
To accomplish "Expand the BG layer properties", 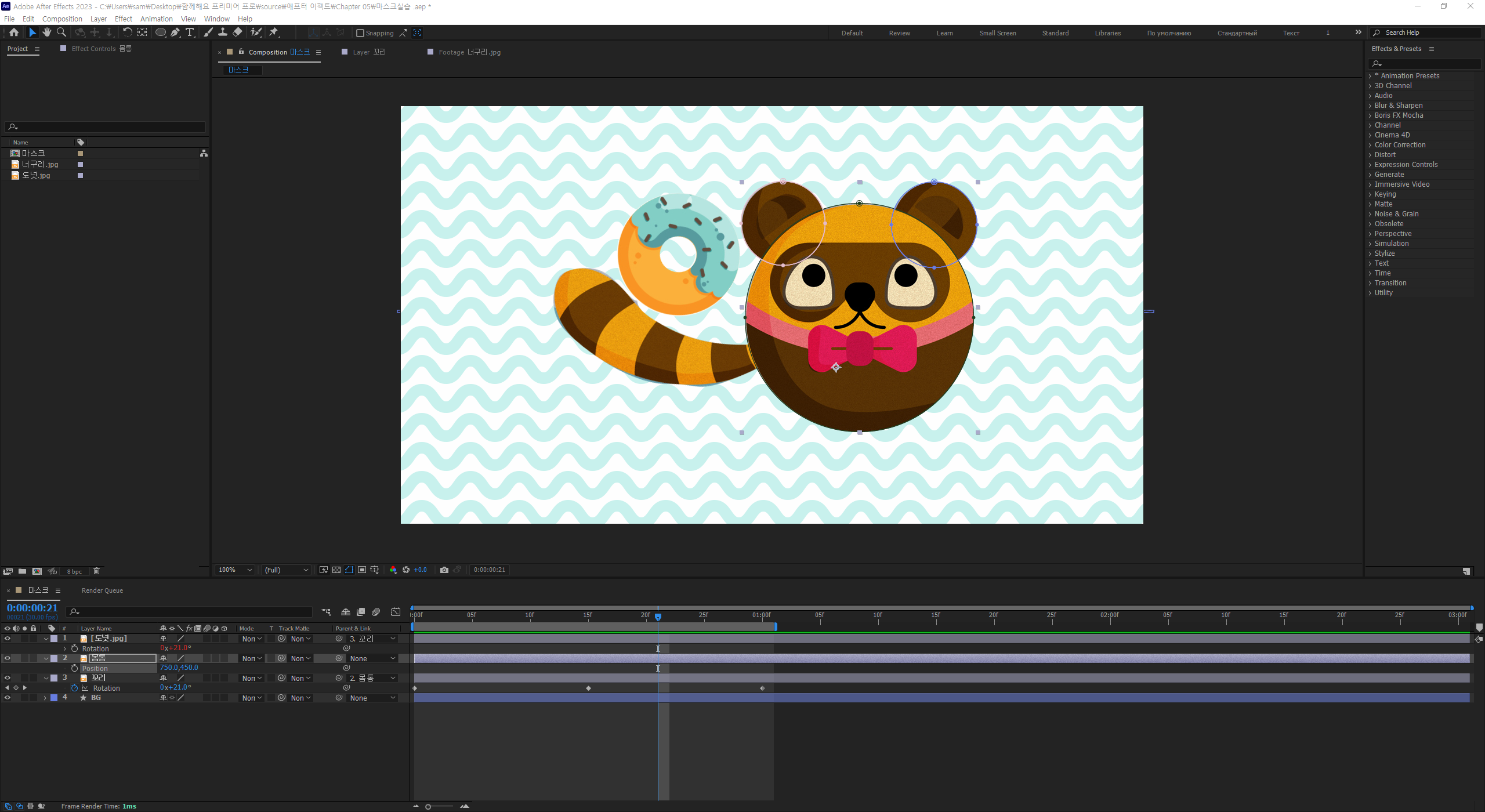I will pos(45,698).
